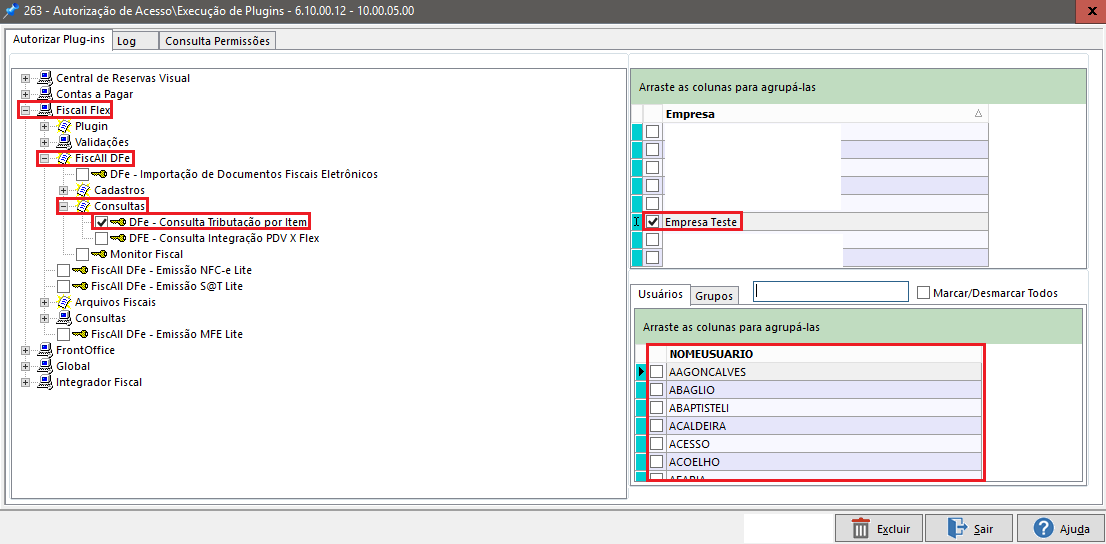
Task: Check user AAGONCALVES
Action: click(x=657, y=371)
